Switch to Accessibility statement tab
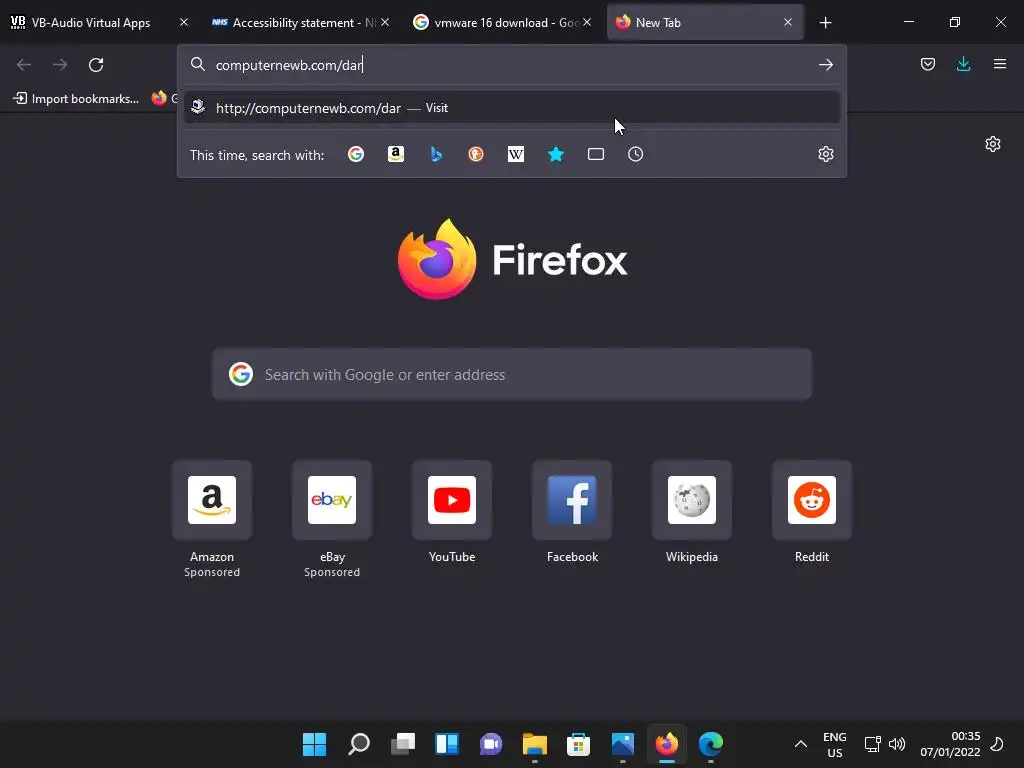1024x768 pixels. coord(294,23)
